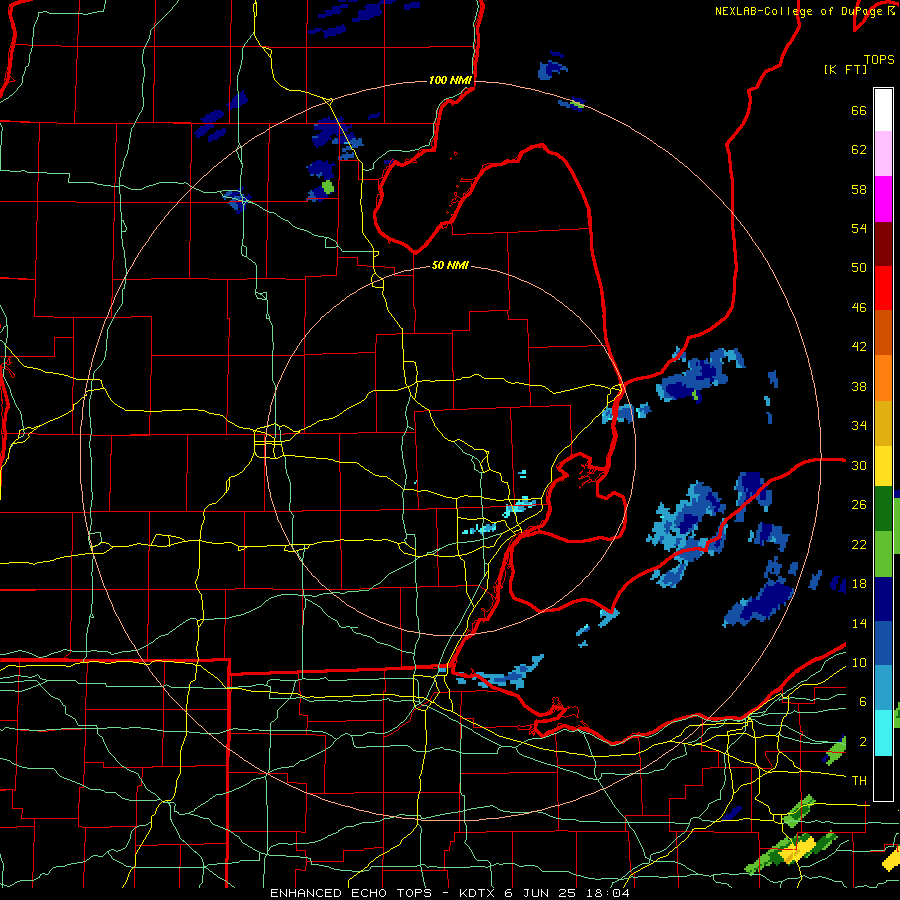900x900 pixels.
Task: Select the "50" legend value
Action: (859, 268)
